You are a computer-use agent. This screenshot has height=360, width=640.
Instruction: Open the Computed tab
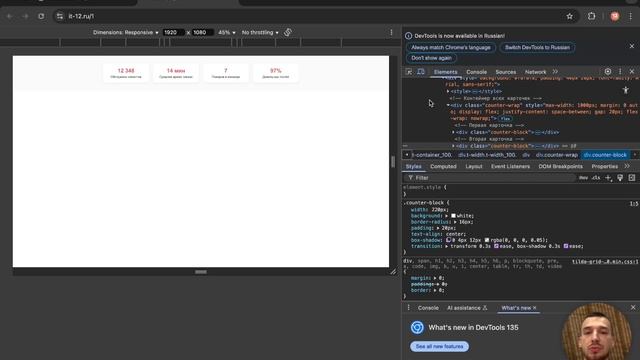[443, 167]
